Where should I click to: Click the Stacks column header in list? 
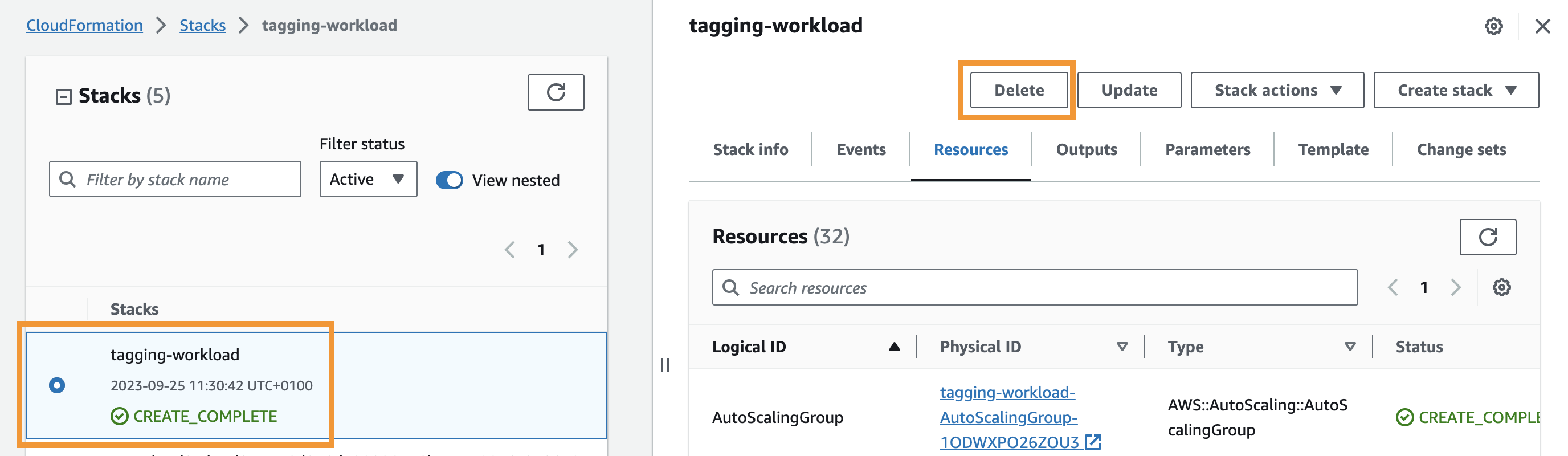tap(134, 310)
